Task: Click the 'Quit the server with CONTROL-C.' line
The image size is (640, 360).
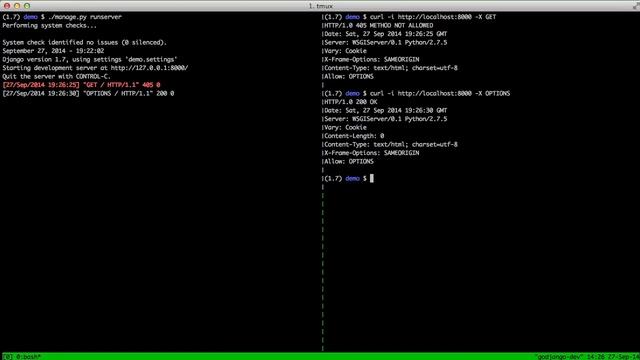Action: [x=56, y=76]
